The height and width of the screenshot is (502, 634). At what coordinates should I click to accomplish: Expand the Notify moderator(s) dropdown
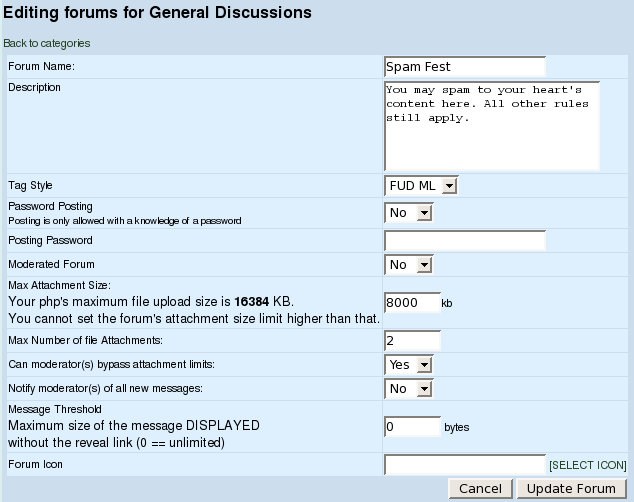coord(408,388)
